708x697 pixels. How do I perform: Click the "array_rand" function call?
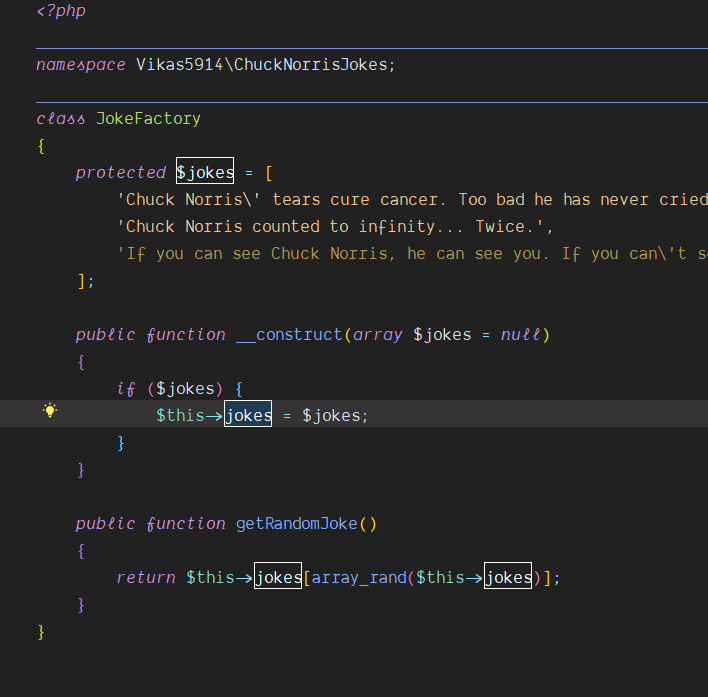pos(359,577)
